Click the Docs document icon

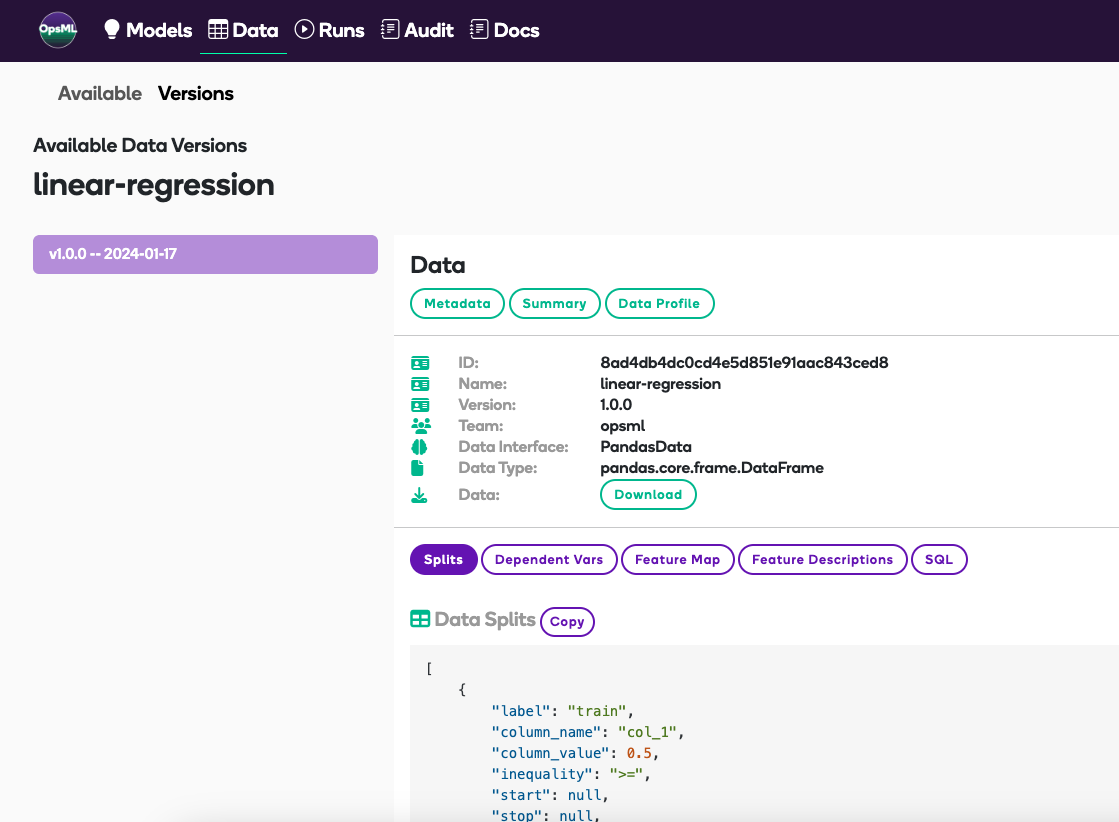click(479, 29)
